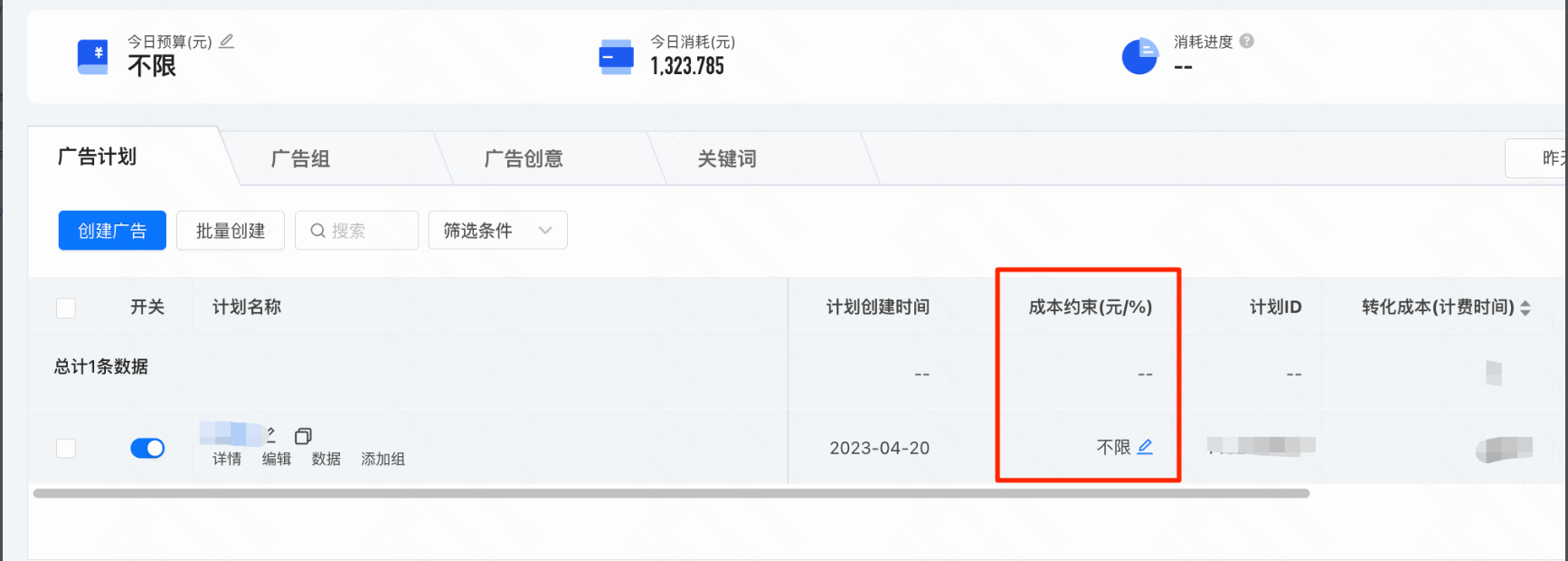Expand the 筛选条件 dropdown
Viewport: 1568px width, 561px height.
(x=497, y=230)
